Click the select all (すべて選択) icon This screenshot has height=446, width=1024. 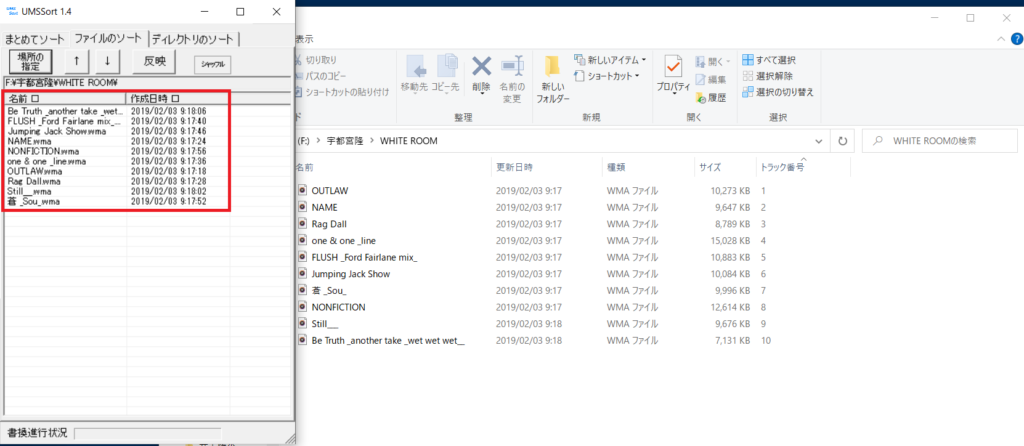[748, 60]
